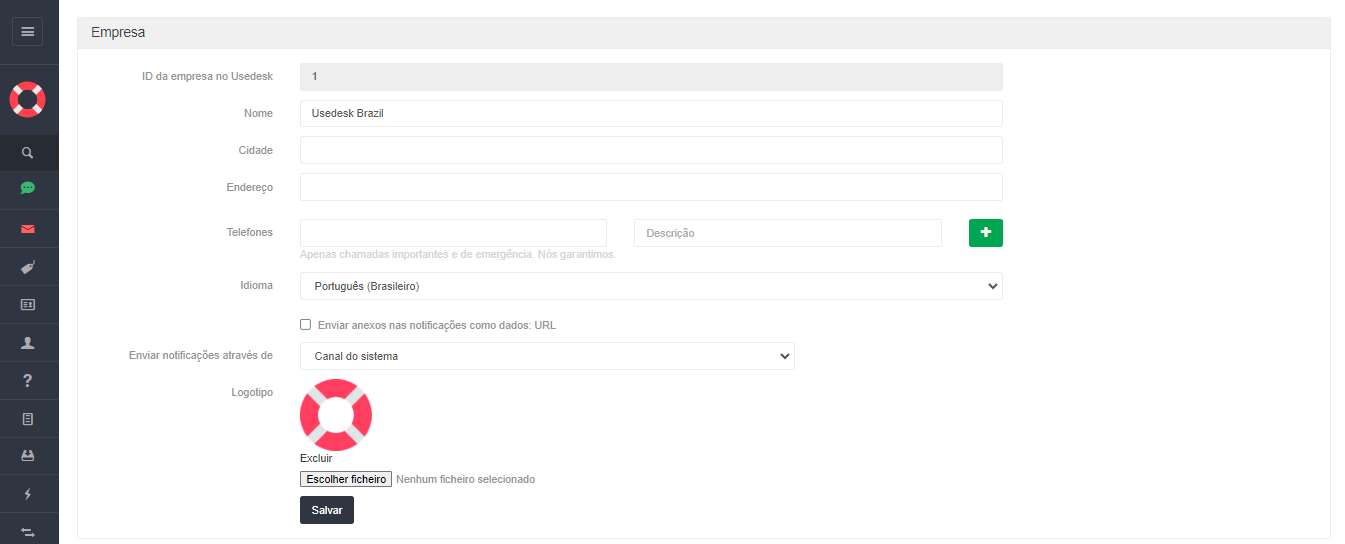Focus the Cidade input field
Screen dimensions: 1345x544
(x=651, y=150)
